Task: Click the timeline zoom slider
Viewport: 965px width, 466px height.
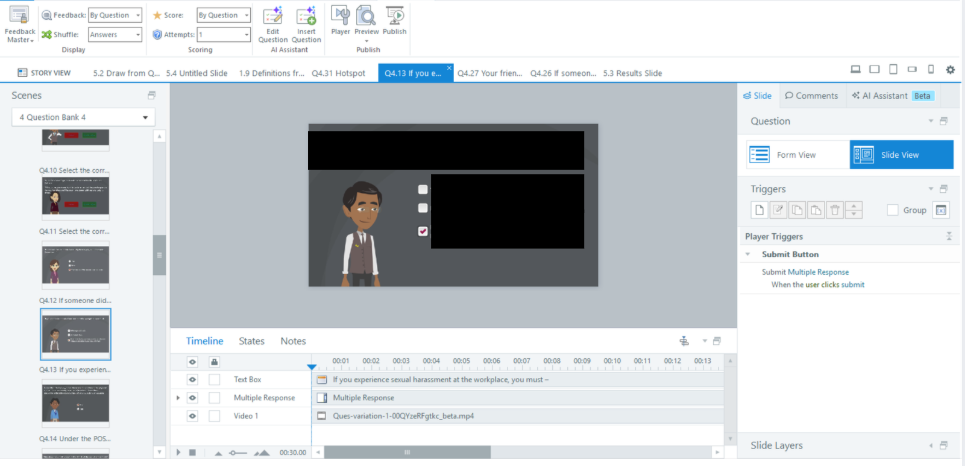Action: (x=240, y=453)
